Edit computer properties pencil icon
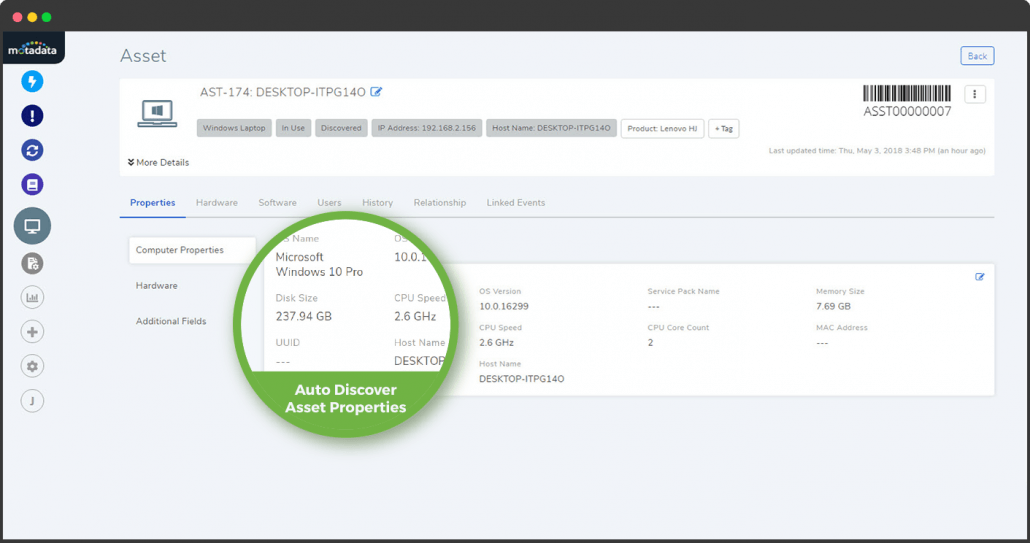This screenshot has height=543, width=1030. click(979, 277)
